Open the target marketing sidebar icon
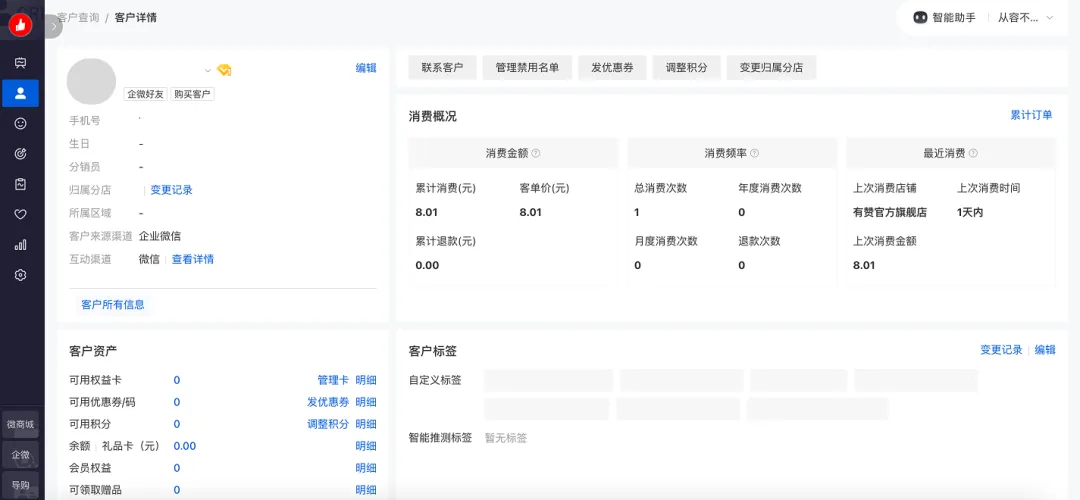Viewport: 1080px width, 500px height. [20, 153]
